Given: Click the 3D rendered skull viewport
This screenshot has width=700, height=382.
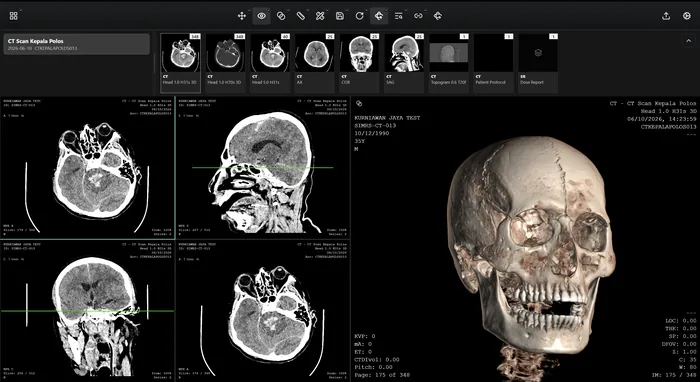Looking at the screenshot, I should click(525, 239).
